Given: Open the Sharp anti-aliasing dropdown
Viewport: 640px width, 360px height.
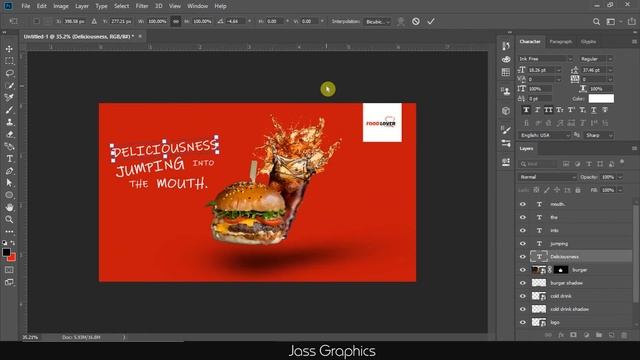Looking at the screenshot, I should coord(599,135).
